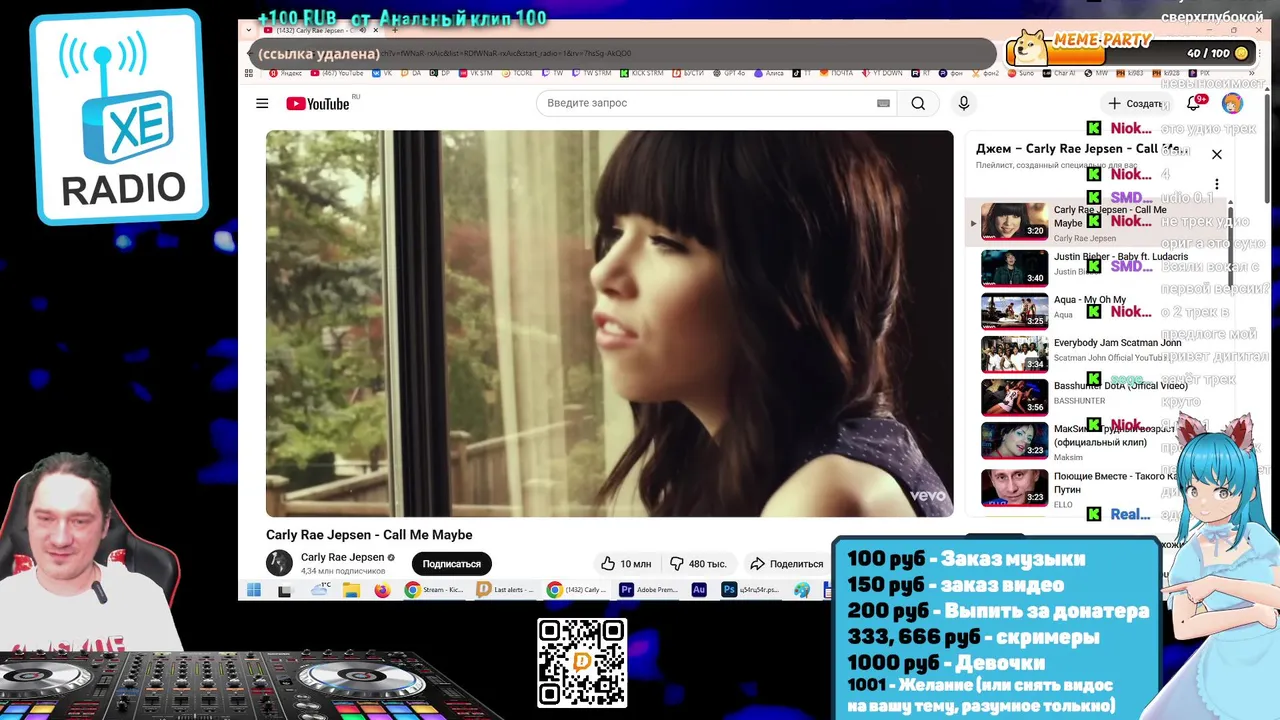Click the donation QR code
This screenshot has height=720, width=1280.
pyautogui.click(x=582, y=663)
